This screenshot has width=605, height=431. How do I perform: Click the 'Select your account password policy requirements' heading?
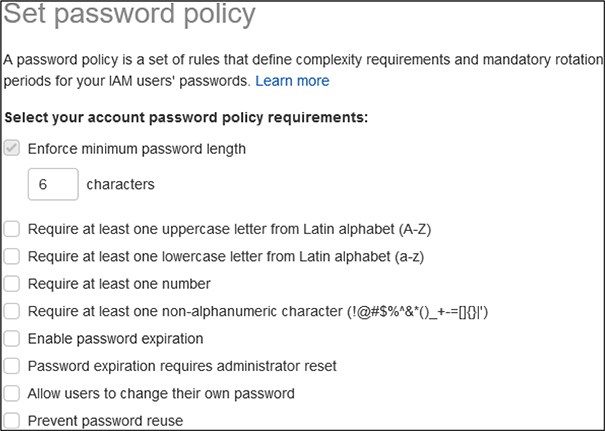point(187,118)
